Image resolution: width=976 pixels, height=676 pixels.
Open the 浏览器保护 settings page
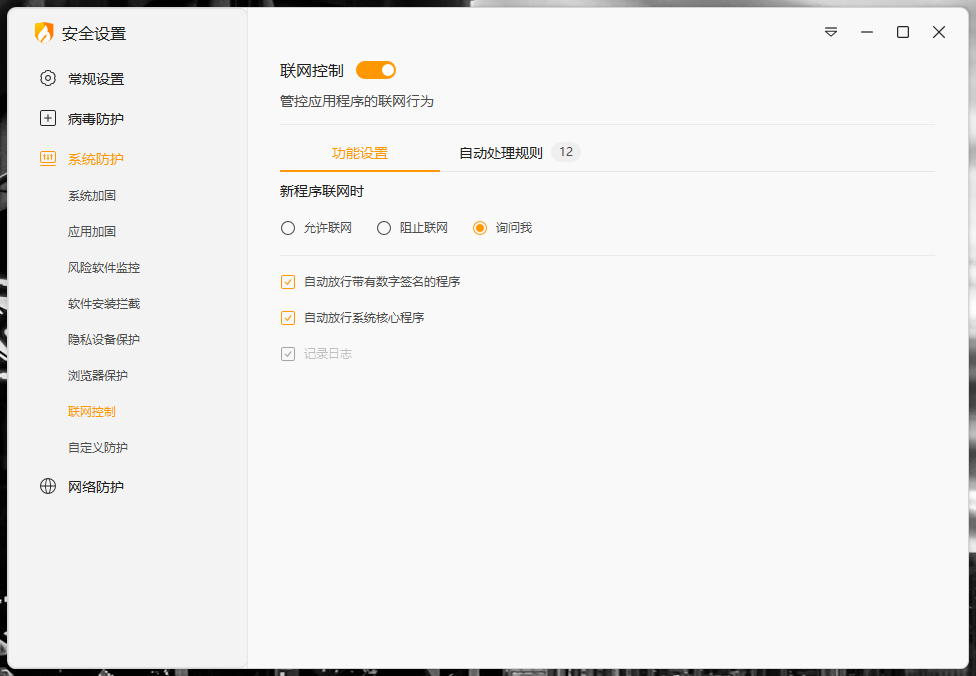[x=98, y=375]
